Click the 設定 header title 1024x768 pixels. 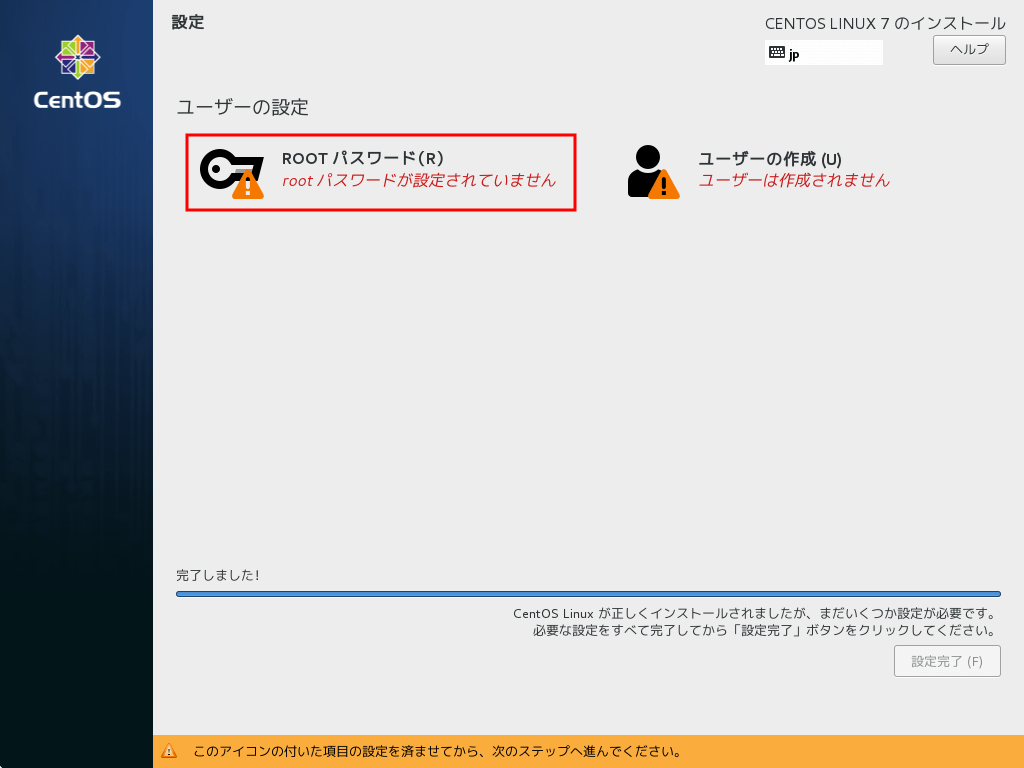190,22
